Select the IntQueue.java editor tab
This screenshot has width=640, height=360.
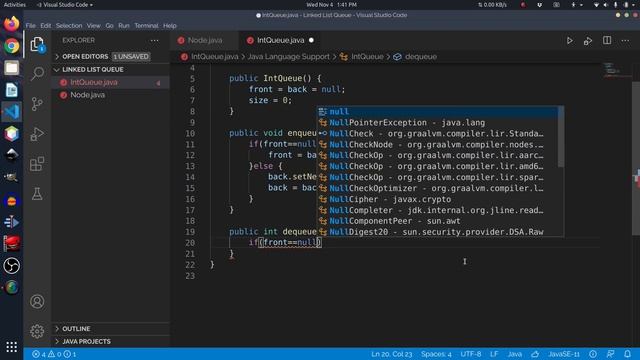(x=281, y=40)
